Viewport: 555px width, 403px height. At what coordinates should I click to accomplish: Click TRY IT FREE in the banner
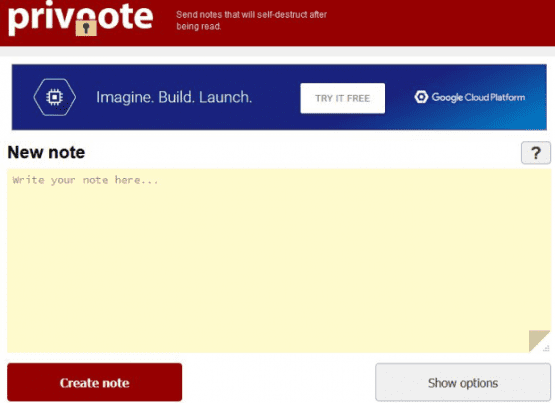pos(343,98)
